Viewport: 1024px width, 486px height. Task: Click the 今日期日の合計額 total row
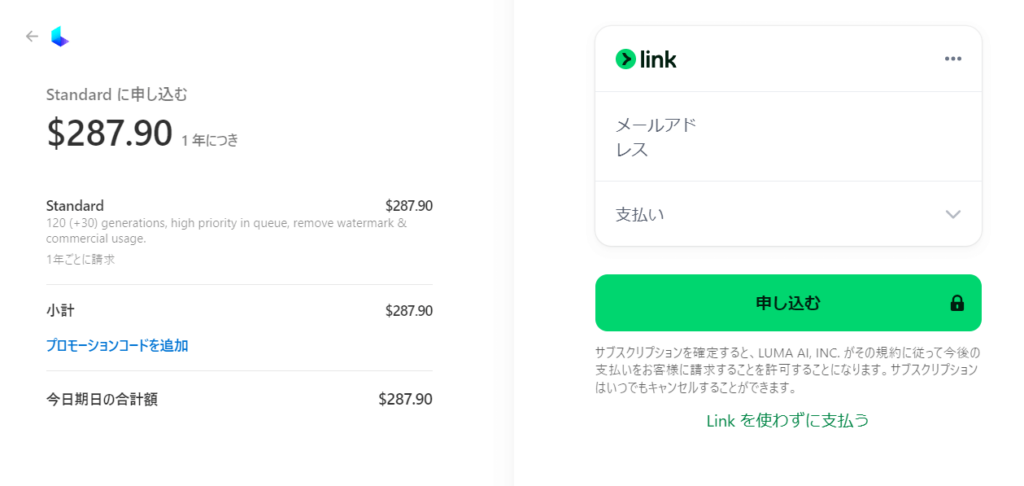[x=239, y=399]
